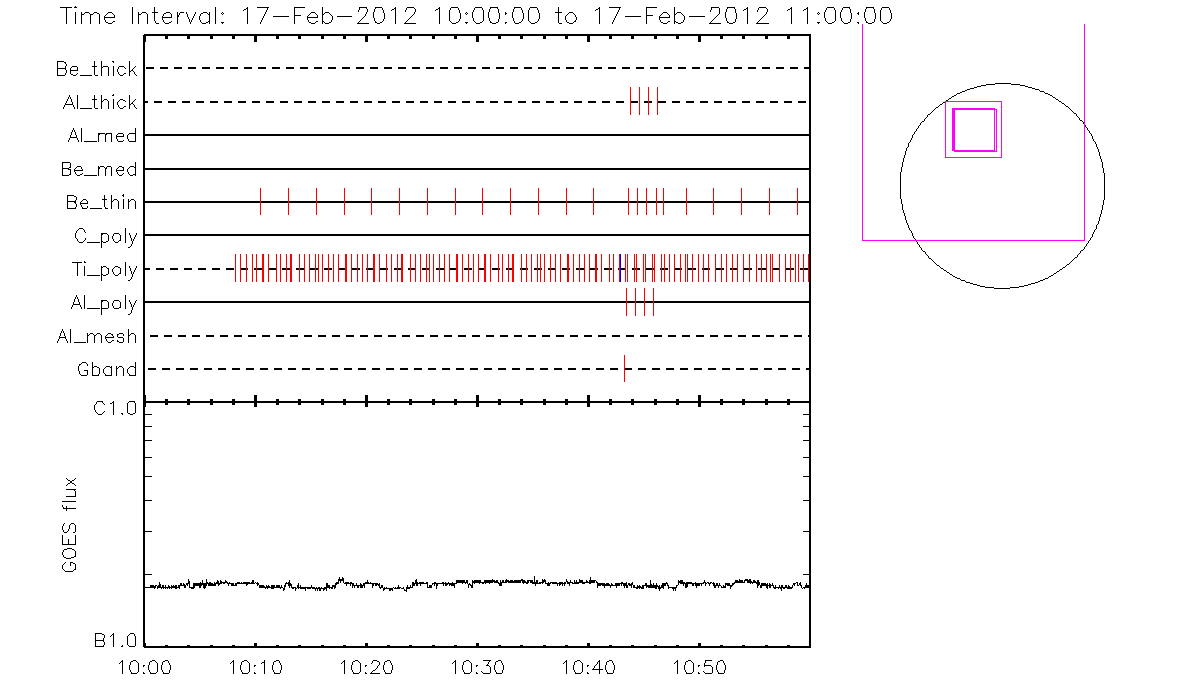Click the Al_poly filter label
Image resolution: width=1200 pixels, height=700 pixels.
[x=104, y=303]
